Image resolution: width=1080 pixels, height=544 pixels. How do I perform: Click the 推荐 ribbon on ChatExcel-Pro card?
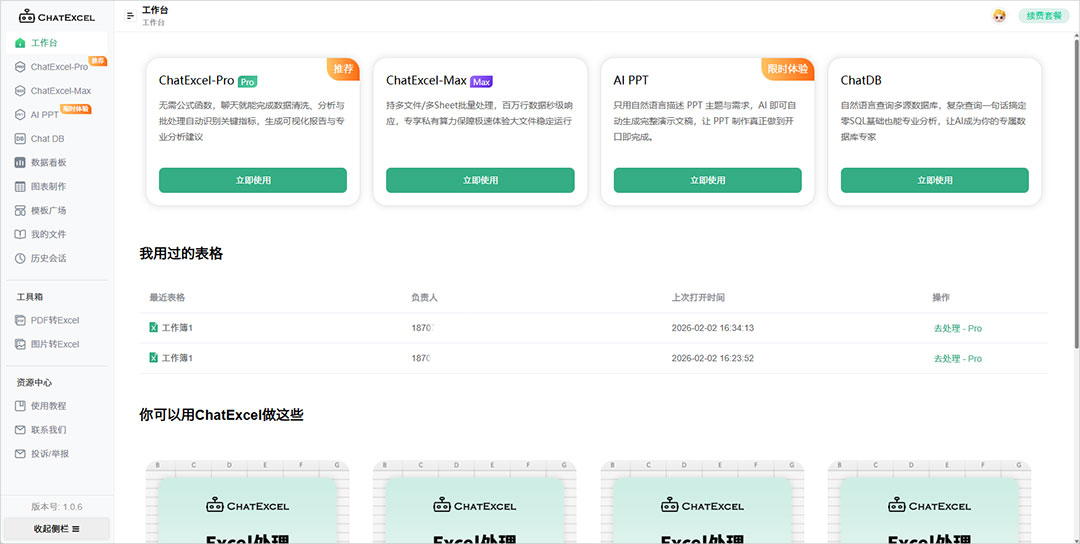344,69
